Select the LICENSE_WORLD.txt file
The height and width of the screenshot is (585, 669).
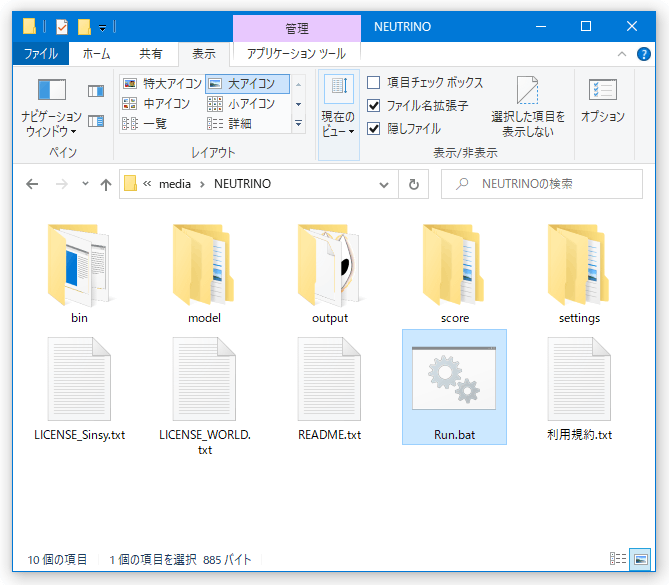click(205, 395)
